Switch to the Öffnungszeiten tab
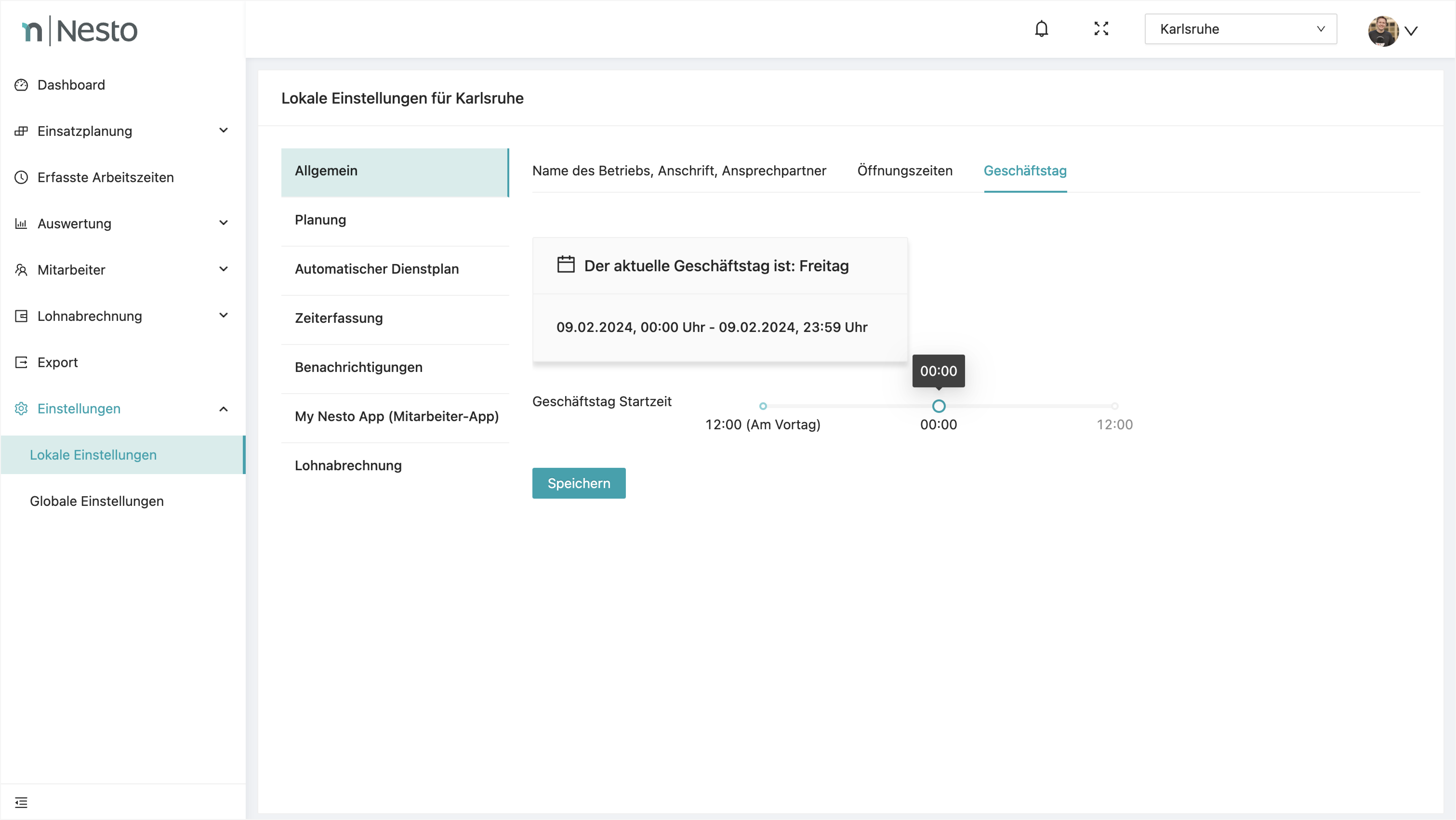 click(904, 171)
